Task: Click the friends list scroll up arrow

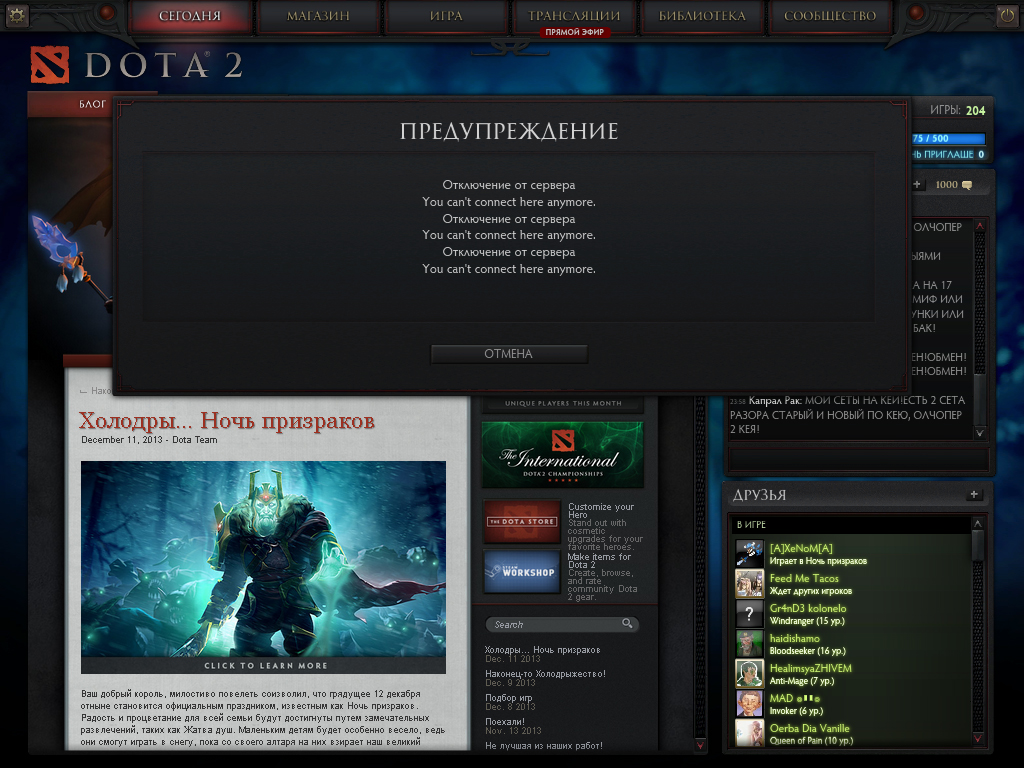Action: point(978,524)
